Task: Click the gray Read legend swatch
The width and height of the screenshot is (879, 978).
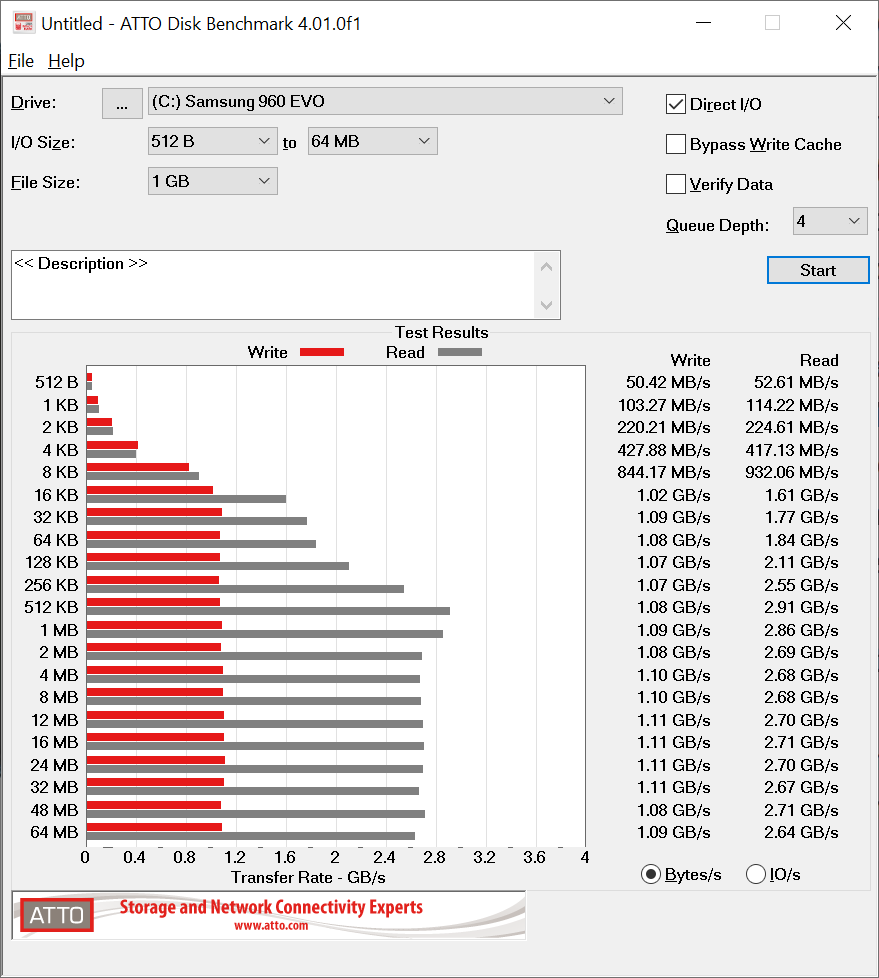Action: [x=460, y=352]
